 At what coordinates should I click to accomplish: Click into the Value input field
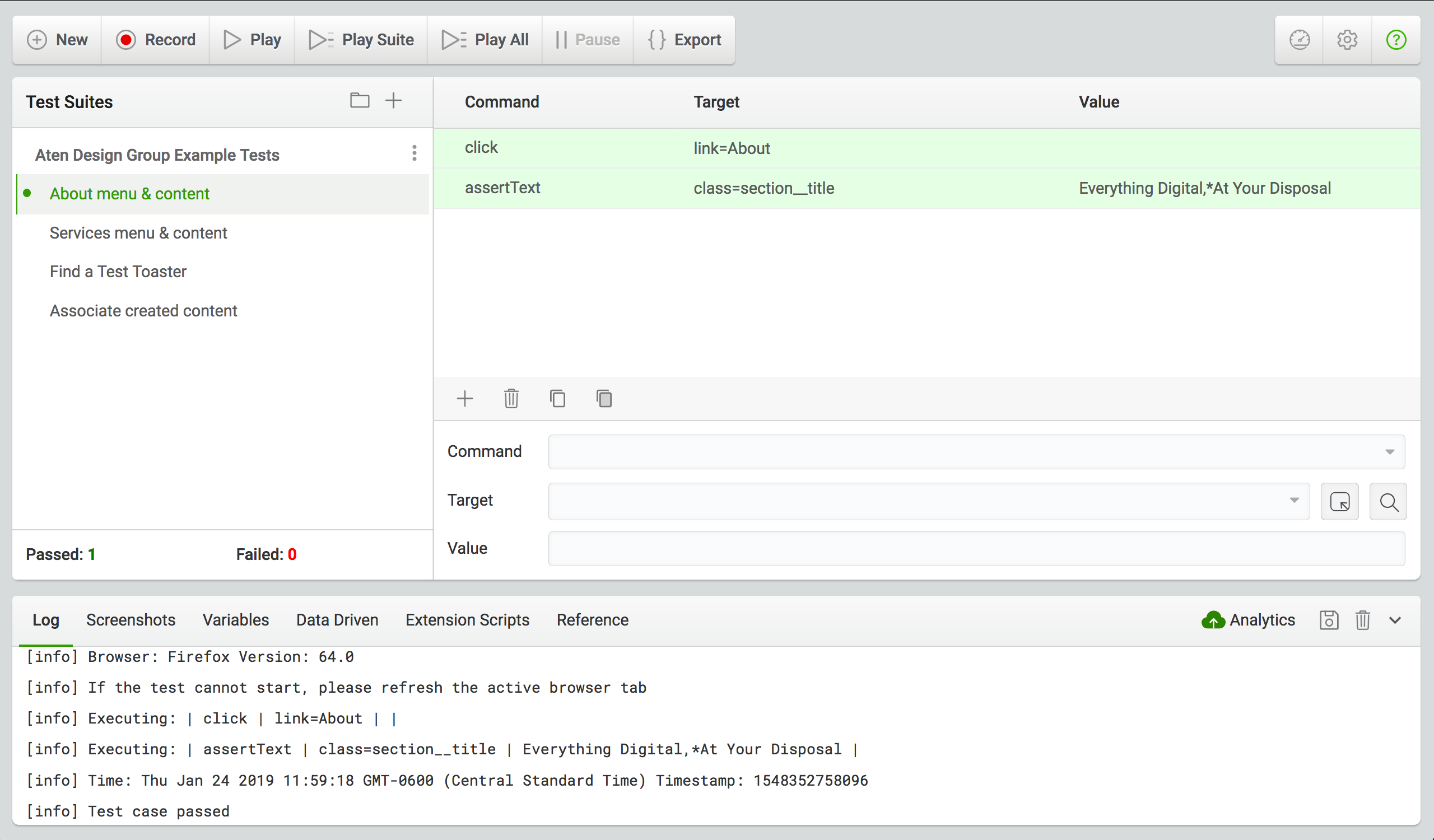[976, 549]
